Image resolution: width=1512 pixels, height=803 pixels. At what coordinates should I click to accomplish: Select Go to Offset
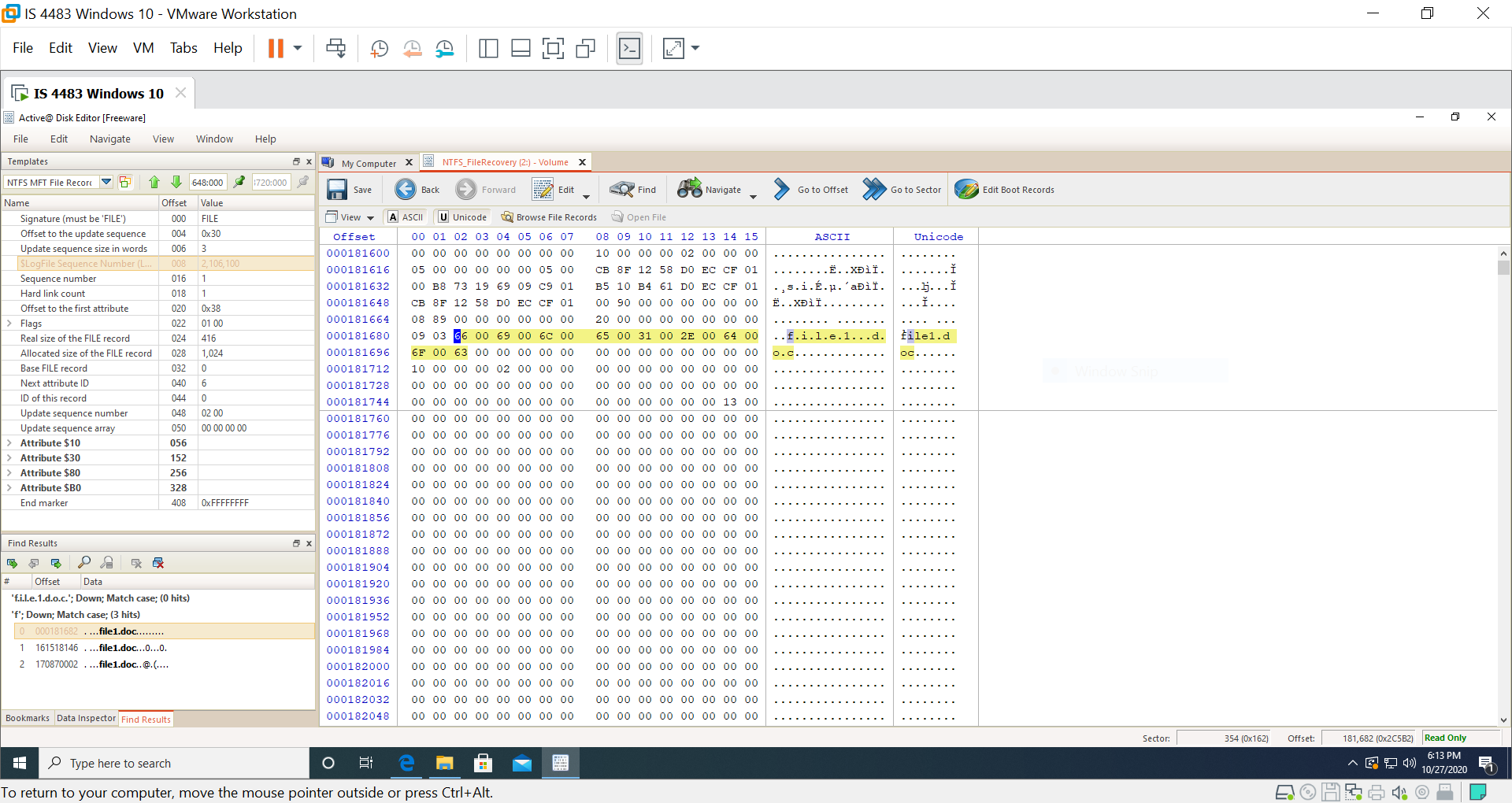click(x=811, y=189)
